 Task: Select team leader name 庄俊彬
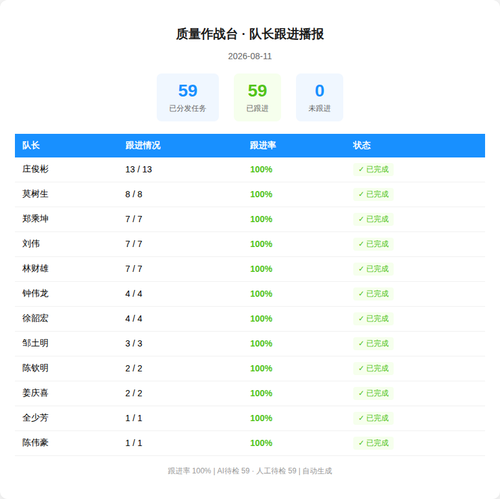click(35, 169)
